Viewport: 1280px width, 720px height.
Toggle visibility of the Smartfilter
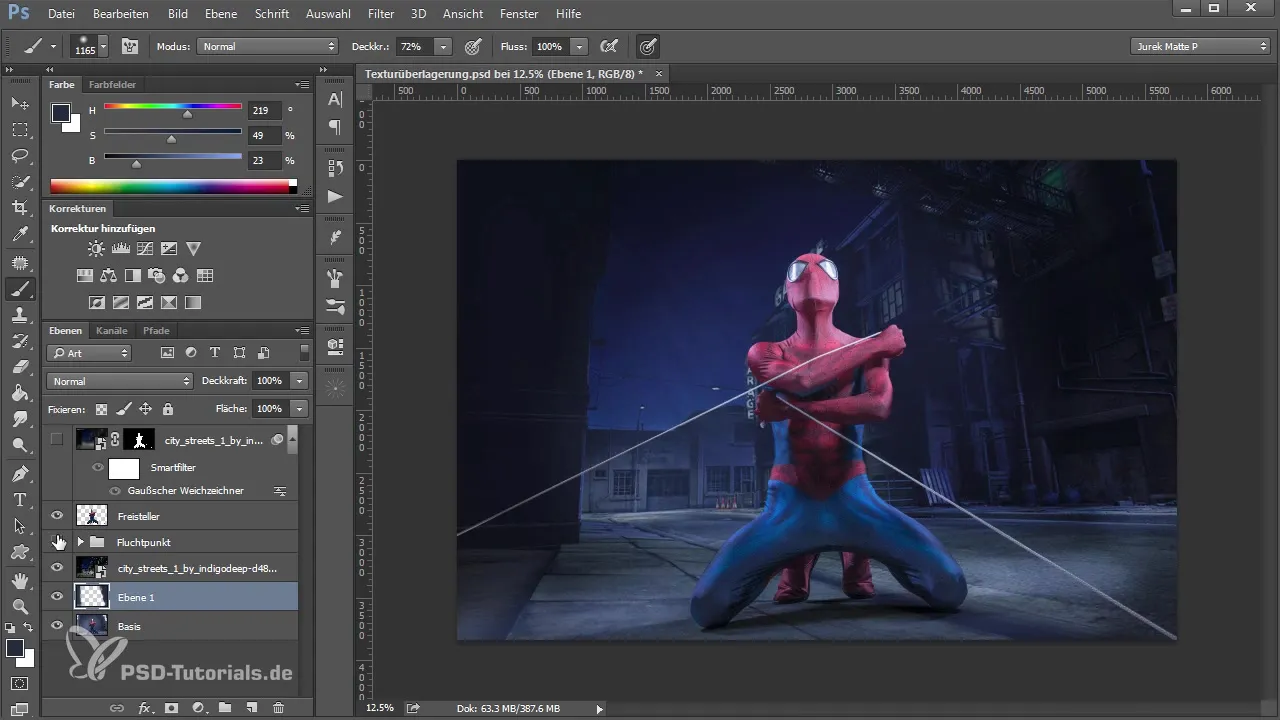tap(98, 467)
